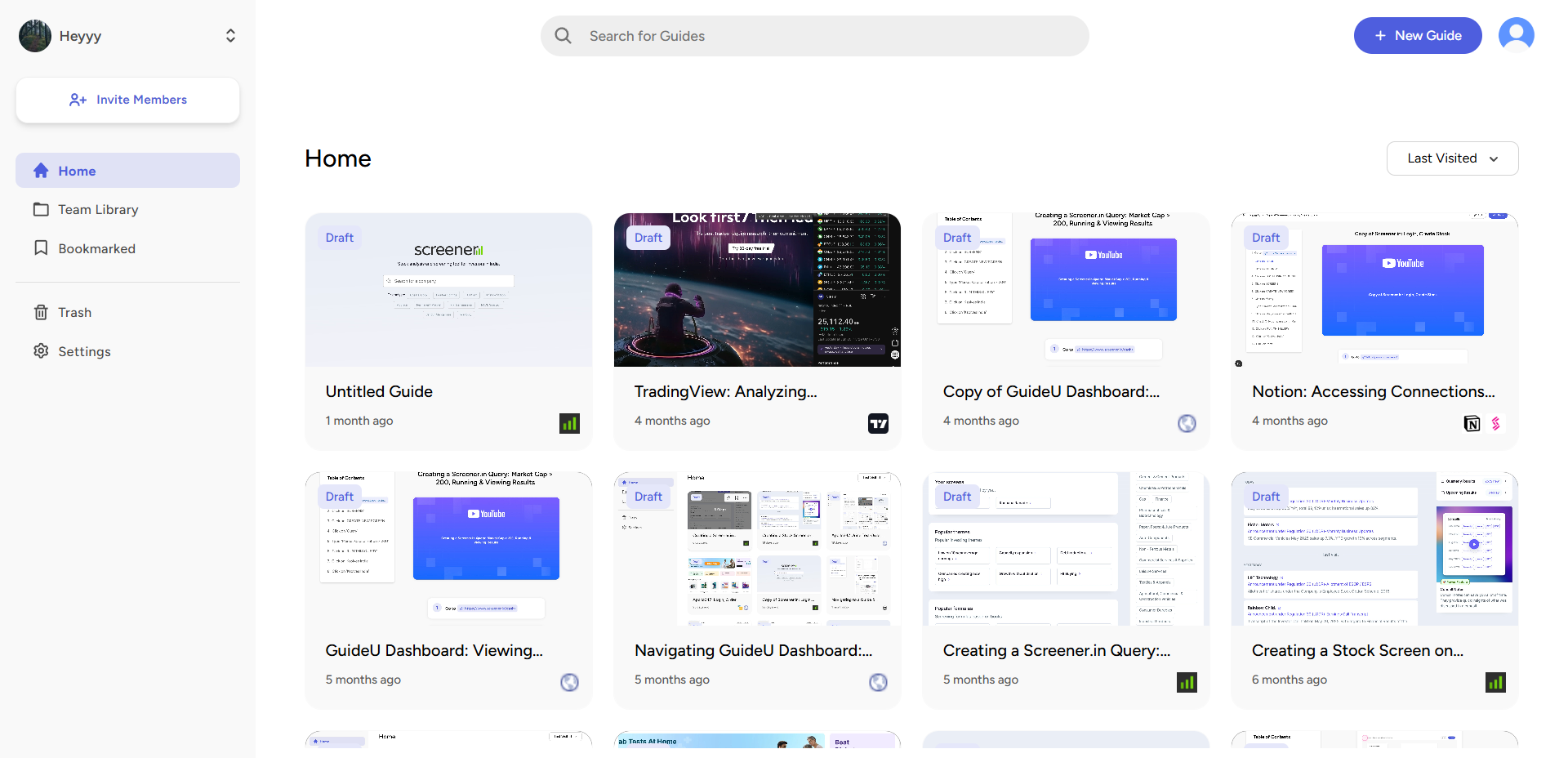Select Home in the sidebar navigation
The width and height of the screenshot is (1568, 758).
point(76,170)
